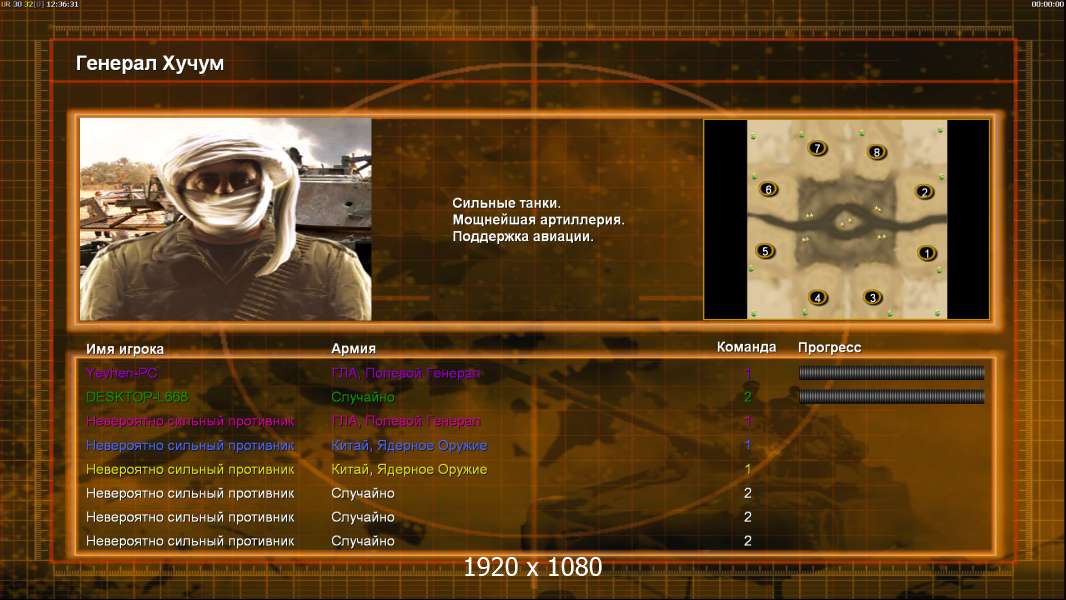Click the general portrait image
The height and width of the screenshot is (600, 1066).
226,219
